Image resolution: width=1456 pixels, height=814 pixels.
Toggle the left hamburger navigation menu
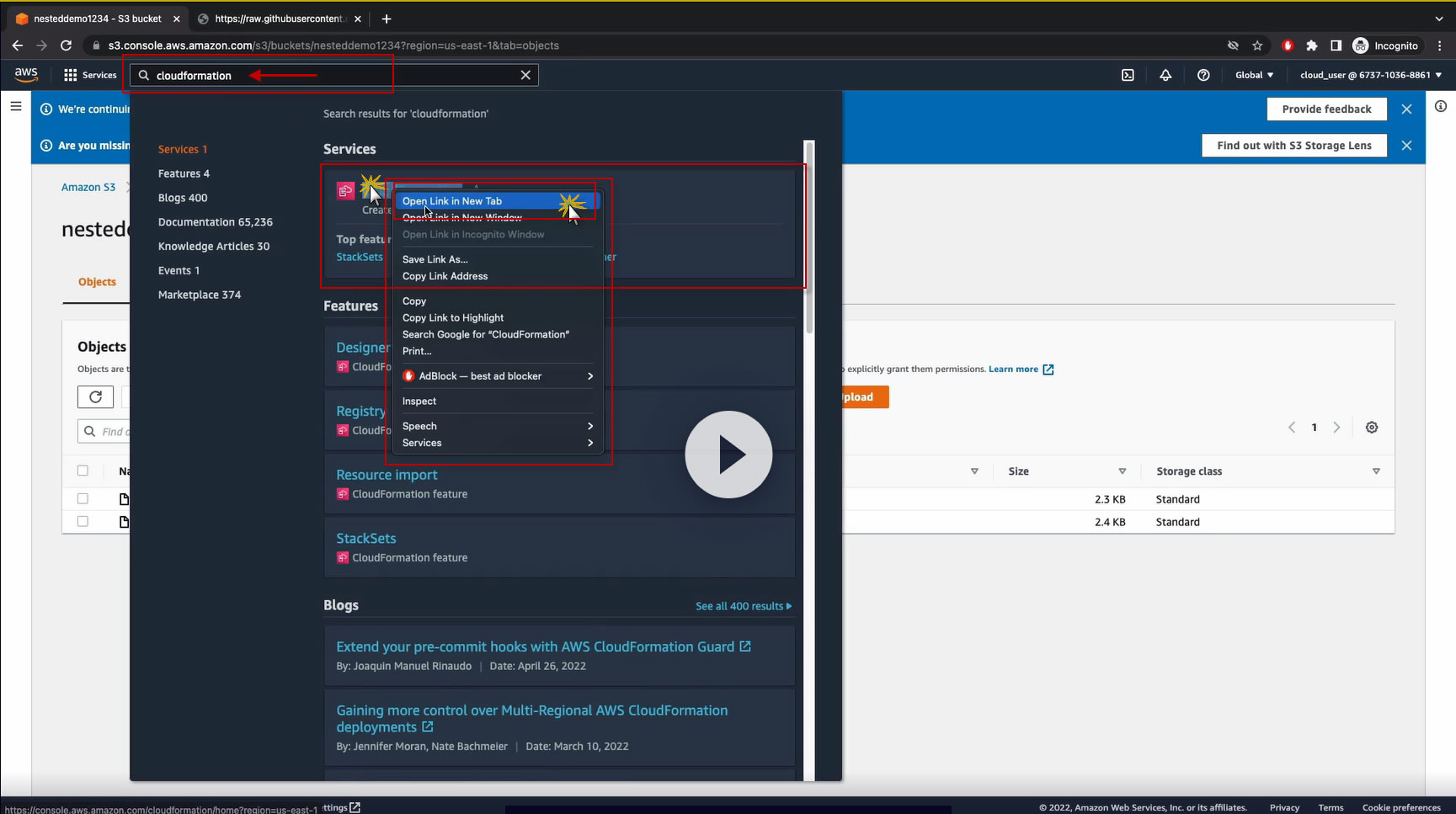pyautogui.click(x=16, y=106)
